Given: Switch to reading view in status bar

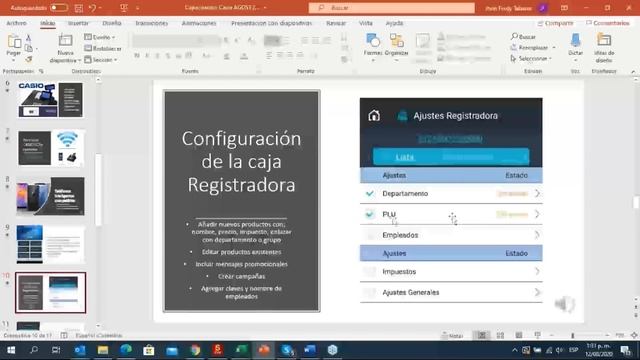Looking at the screenshot, I should point(518,336).
